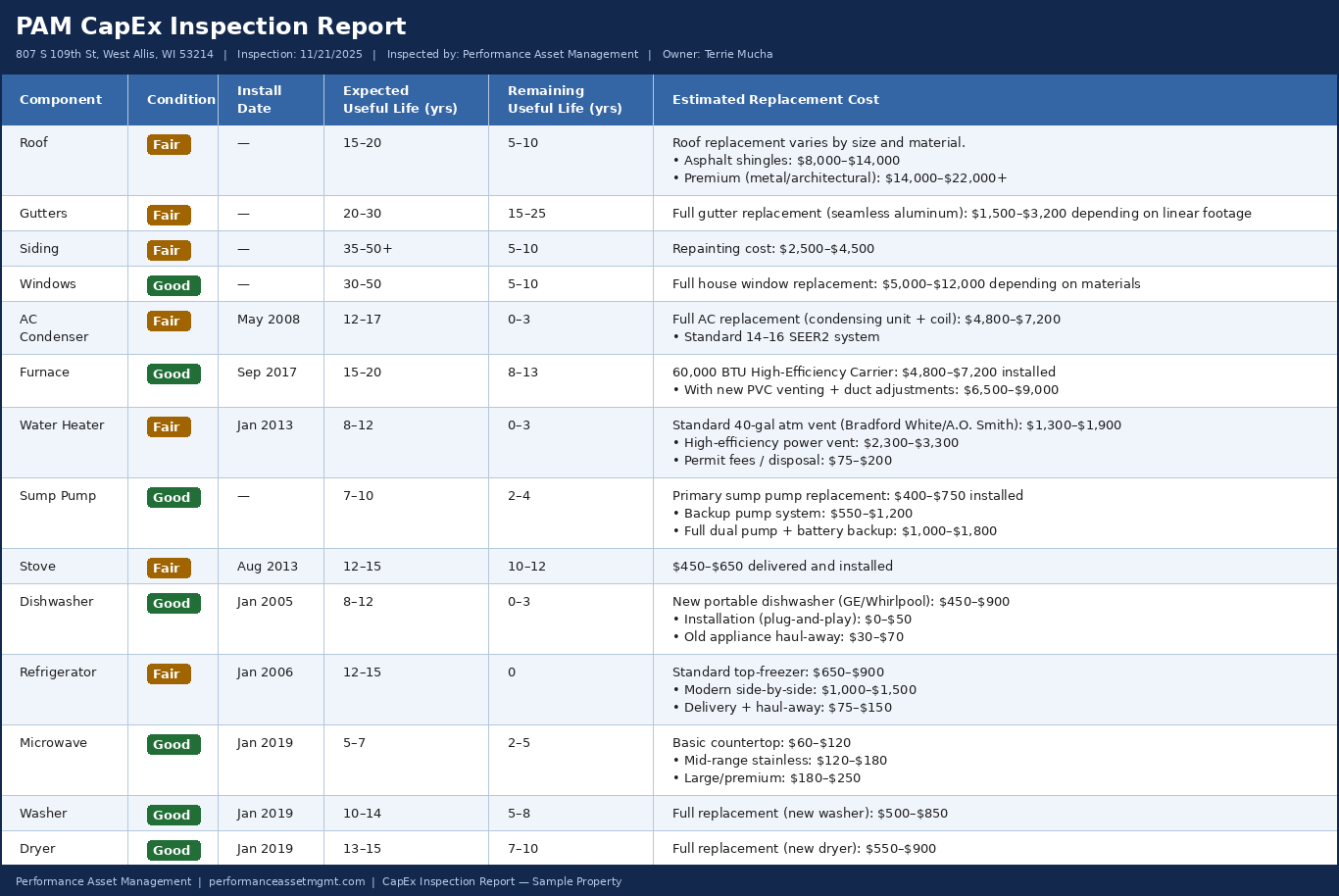Click CapEx Inspection Report — Sample Property footer
The height and width of the screenshot is (896, 1339).
pyautogui.click(x=502, y=882)
